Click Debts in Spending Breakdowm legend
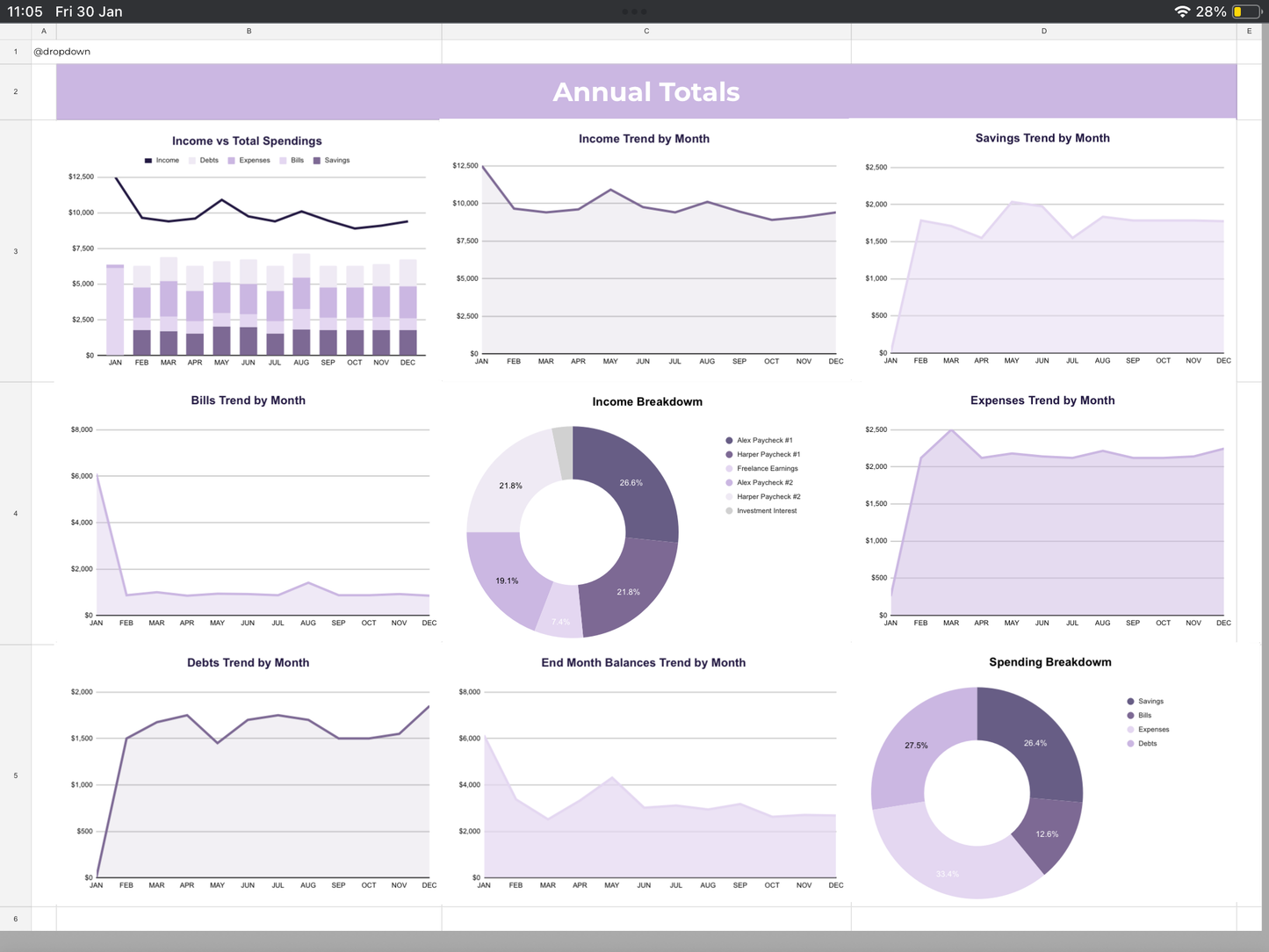1269x952 pixels. pyautogui.click(x=1142, y=744)
